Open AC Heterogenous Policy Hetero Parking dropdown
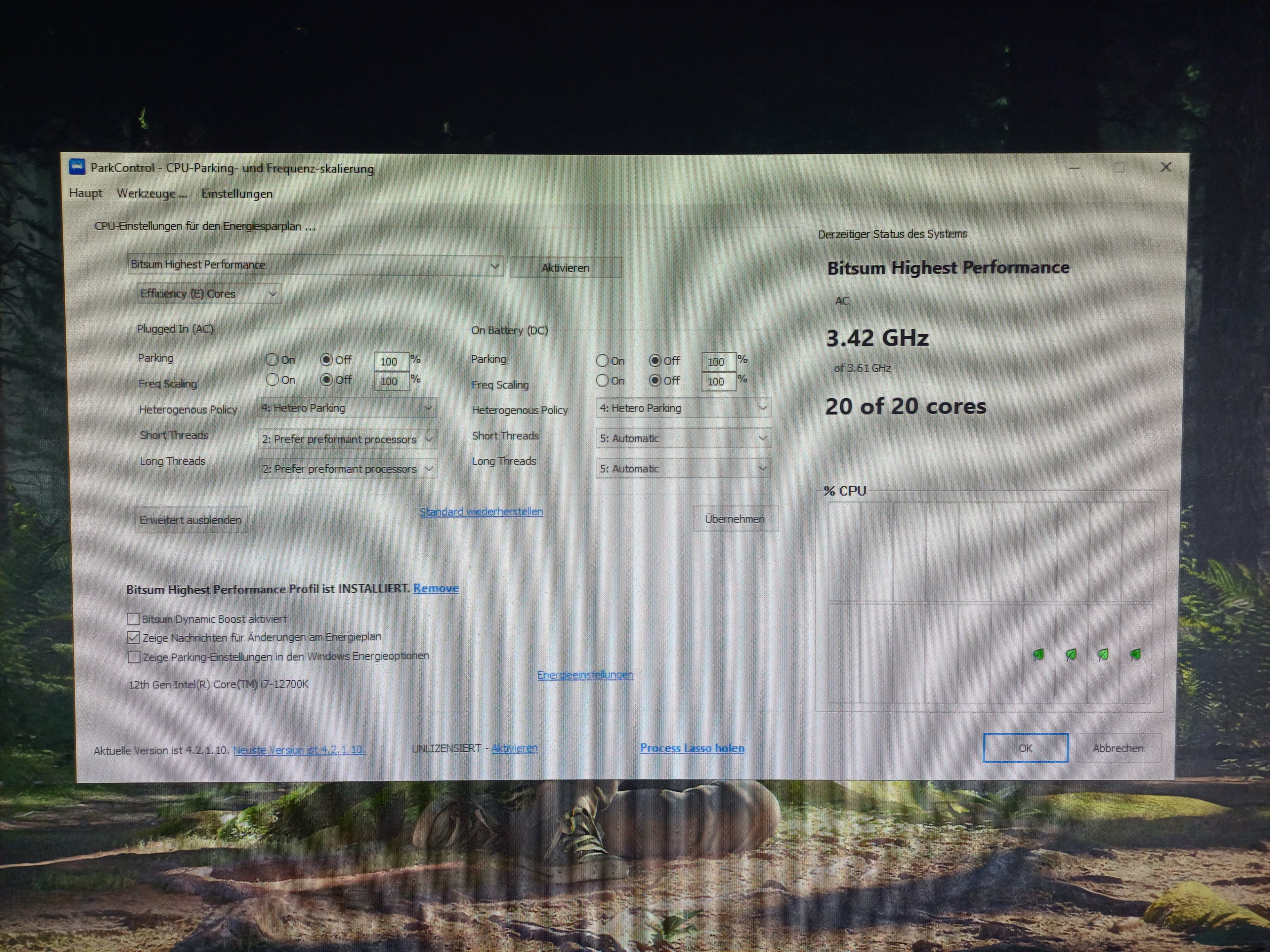The height and width of the screenshot is (952, 1270). [347, 408]
